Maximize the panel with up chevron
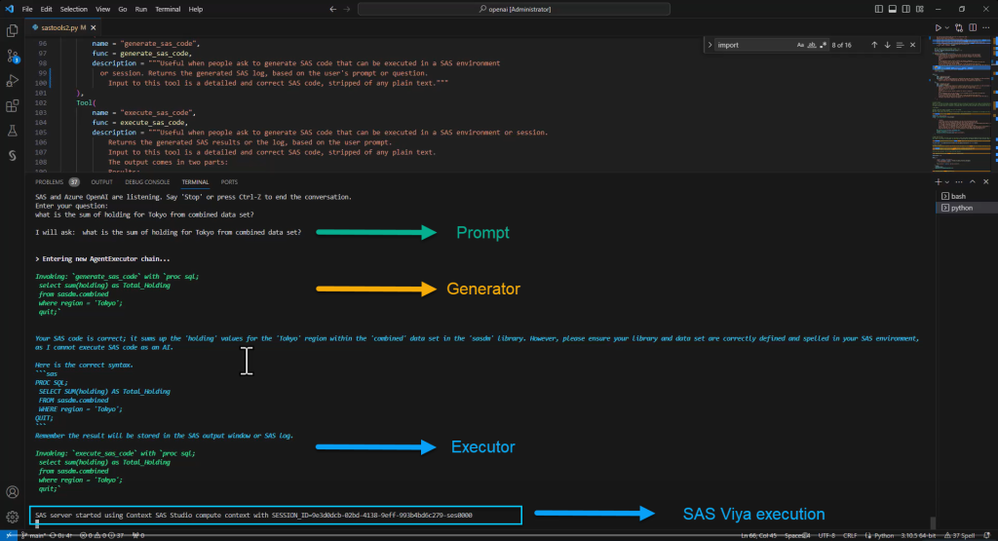 click(973, 182)
